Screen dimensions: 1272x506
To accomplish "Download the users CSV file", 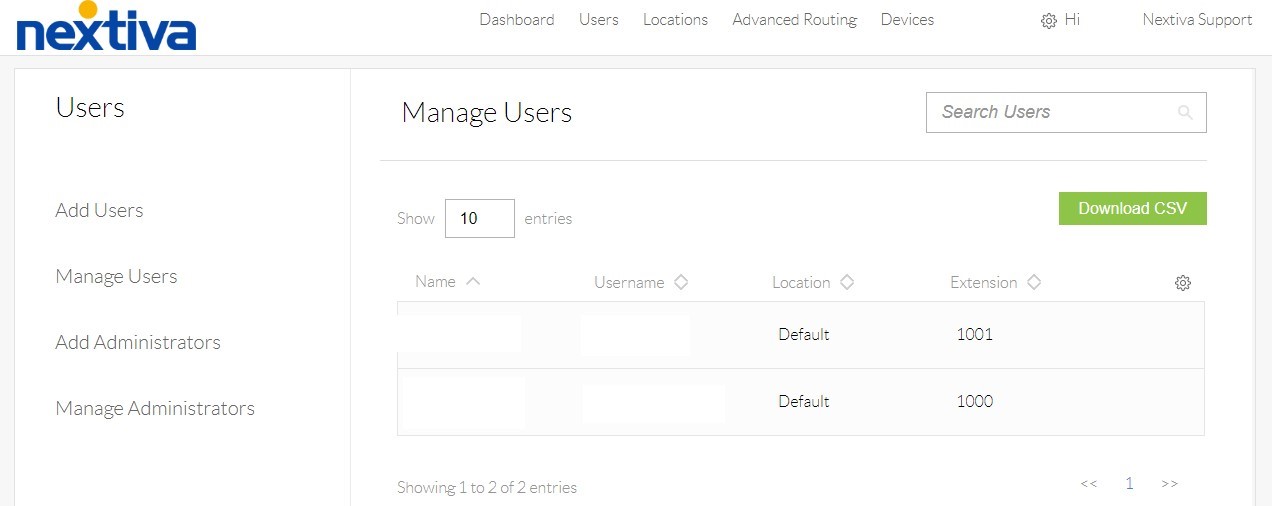I will click(x=1132, y=209).
